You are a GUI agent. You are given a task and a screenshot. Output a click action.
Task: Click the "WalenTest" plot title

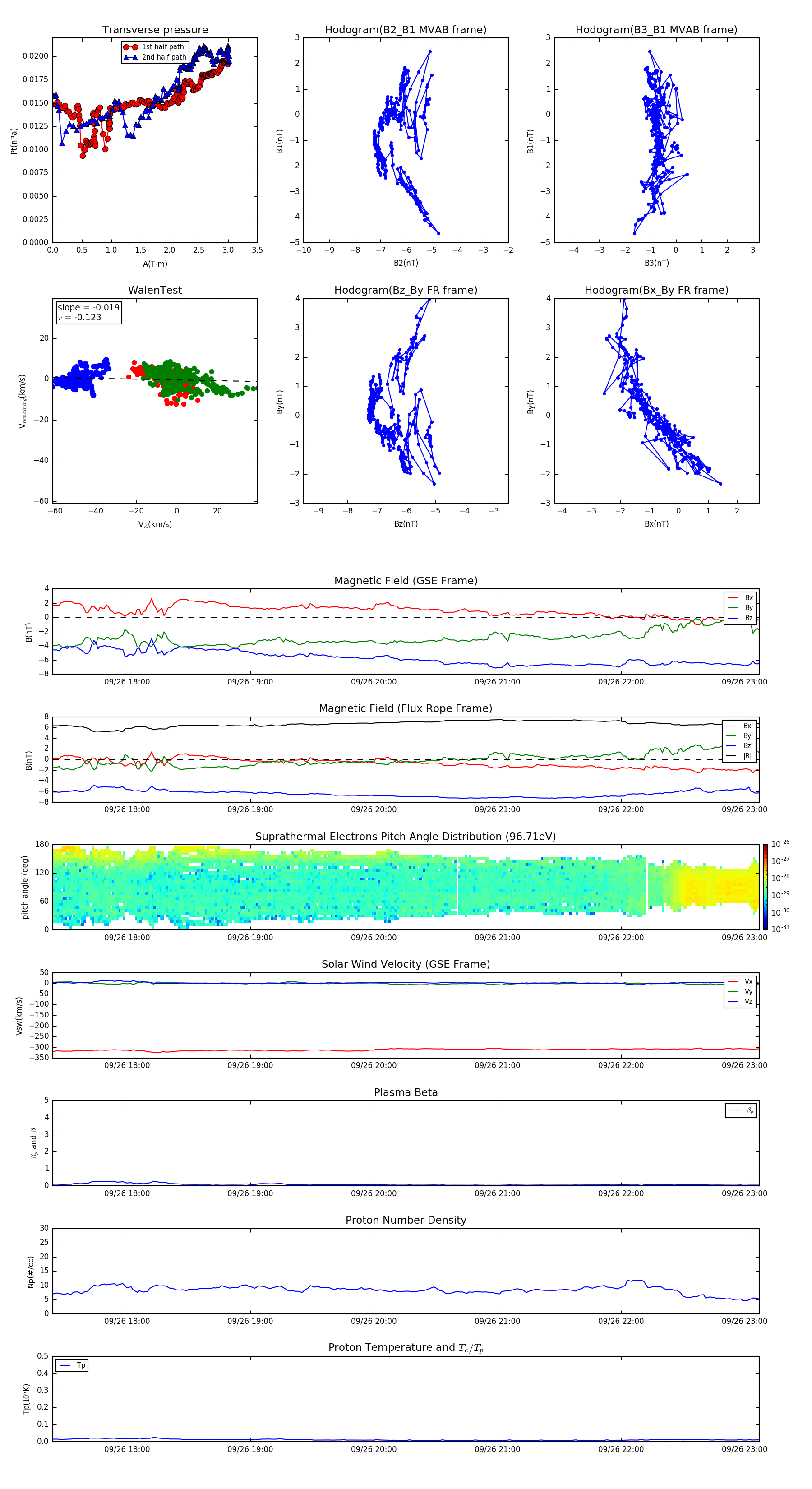pos(155,290)
